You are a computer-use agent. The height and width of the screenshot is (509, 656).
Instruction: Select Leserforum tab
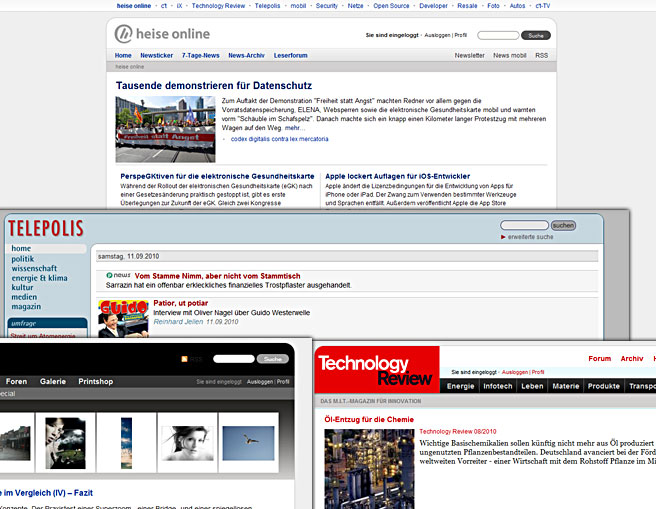coord(290,56)
